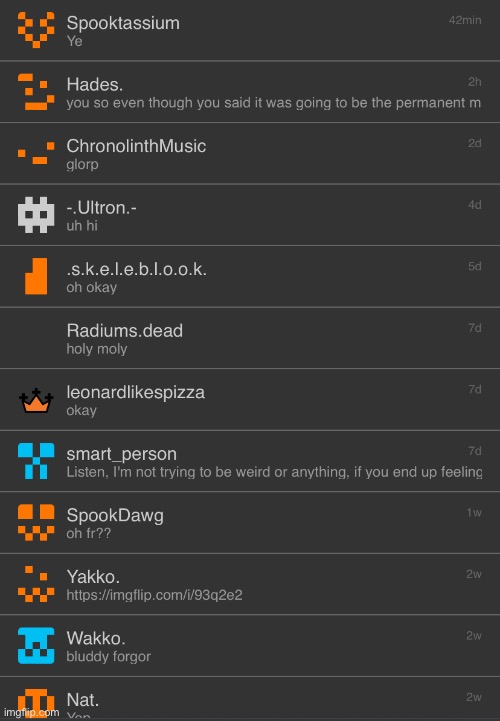
Task: Click smart_person's blue pixel avatar
Action: coord(36,461)
